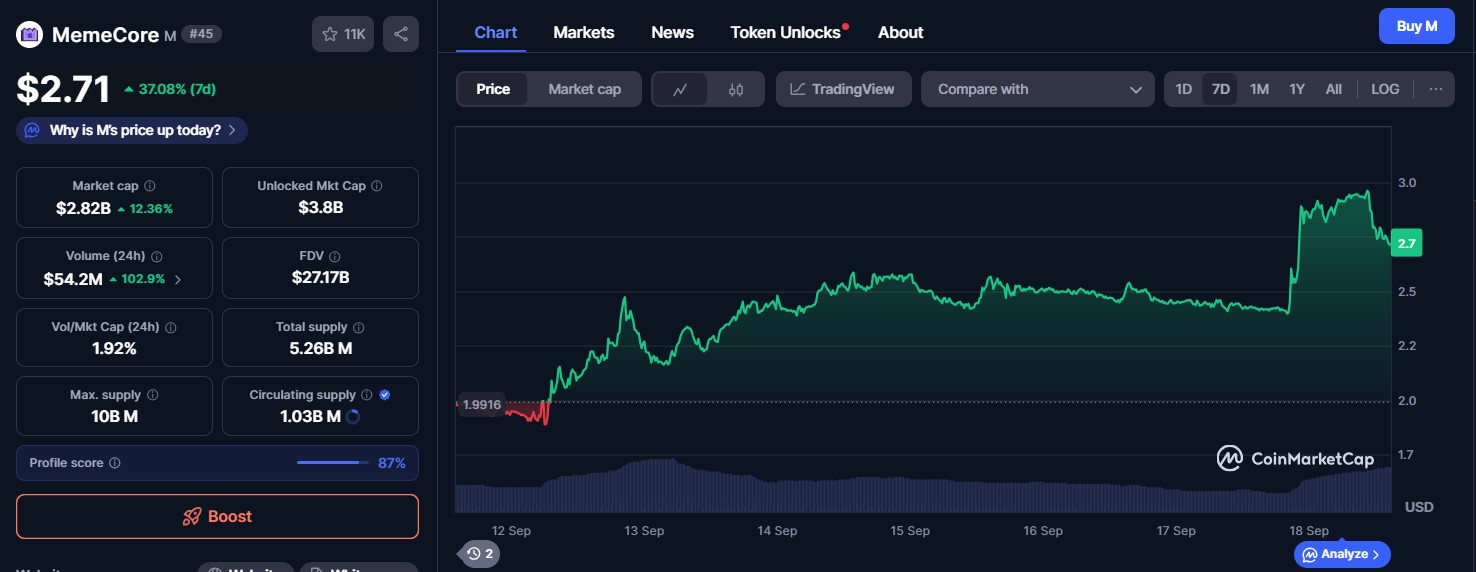Screen dimensions: 1476x572
Task: Click the Profile score progress bar
Action: [333, 463]
